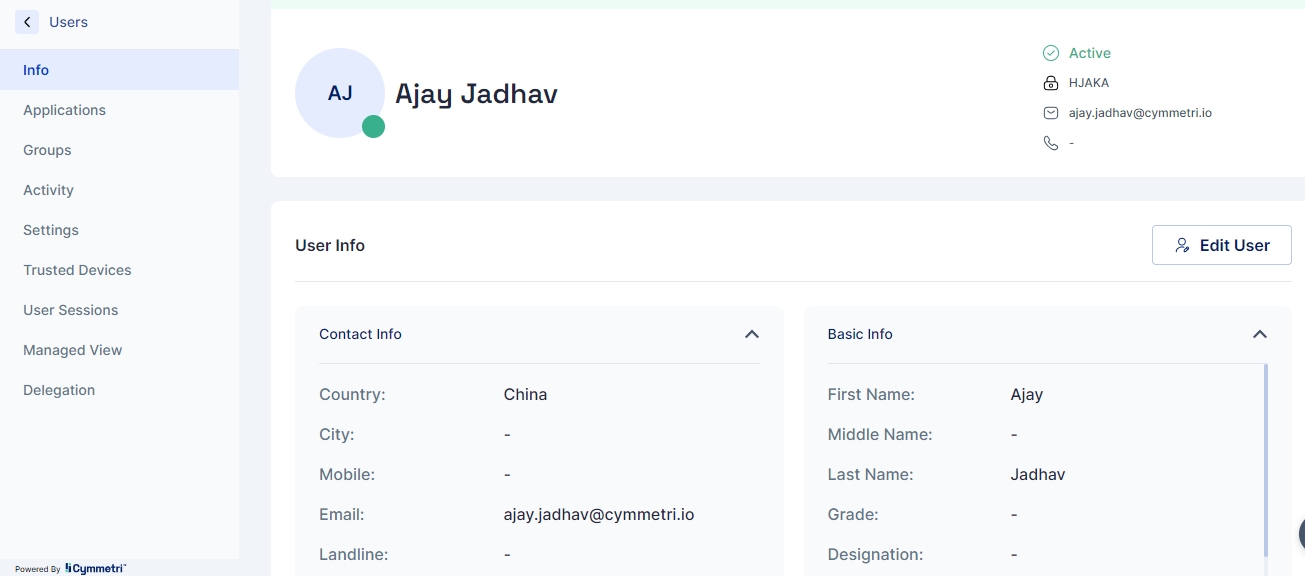This screenshot has width=1305, height=576.
Task: Click the phone icon in profile header
Action: [x=1050, y=143]
